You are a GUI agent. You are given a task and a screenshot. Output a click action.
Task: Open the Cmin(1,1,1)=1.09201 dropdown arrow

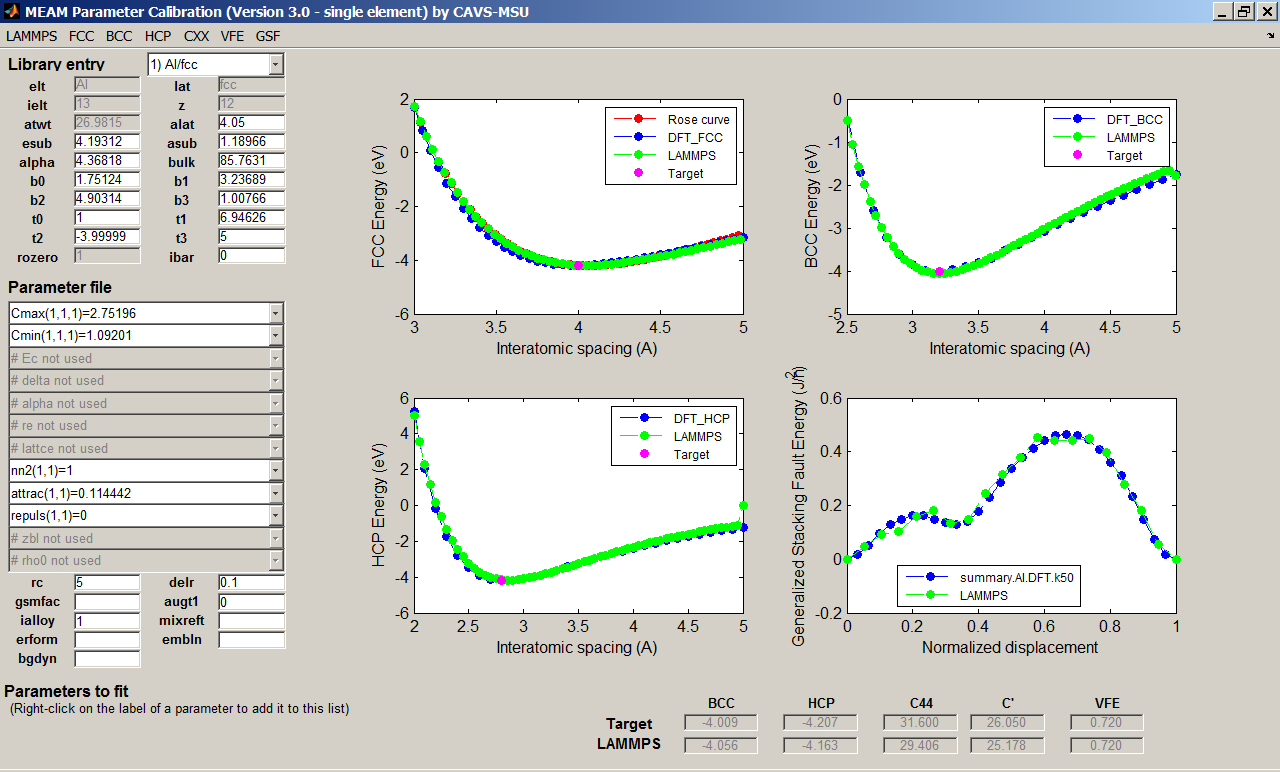(x=276, y=336)
